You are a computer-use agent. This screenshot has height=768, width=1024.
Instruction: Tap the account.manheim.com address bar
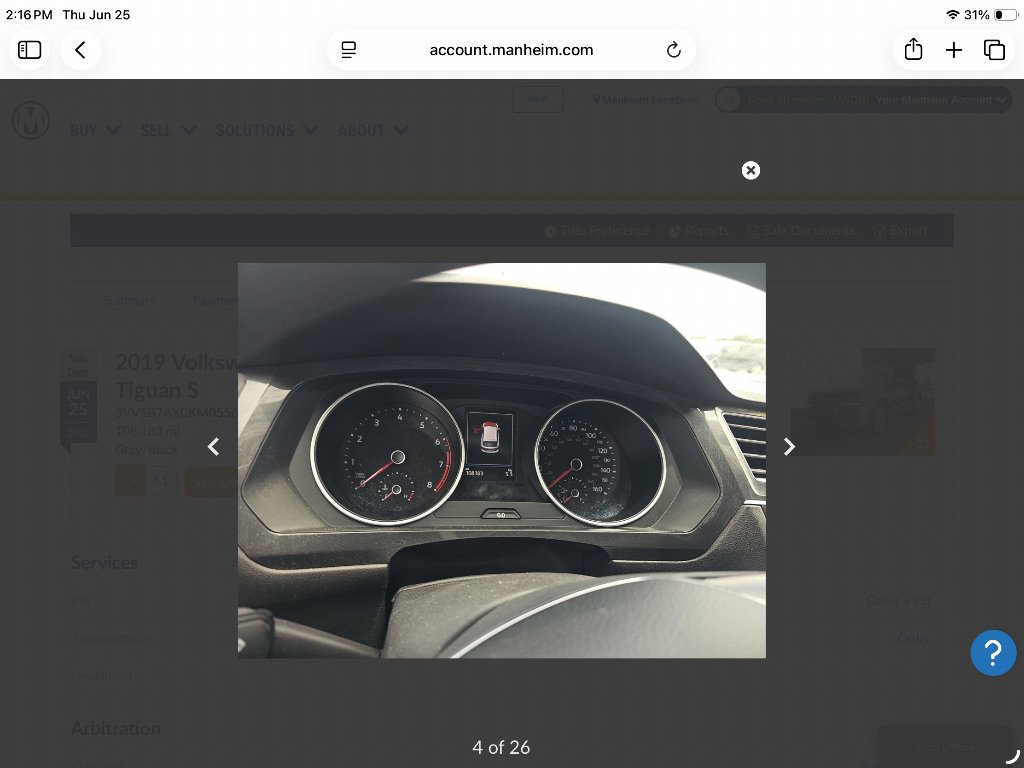(511, 50)
